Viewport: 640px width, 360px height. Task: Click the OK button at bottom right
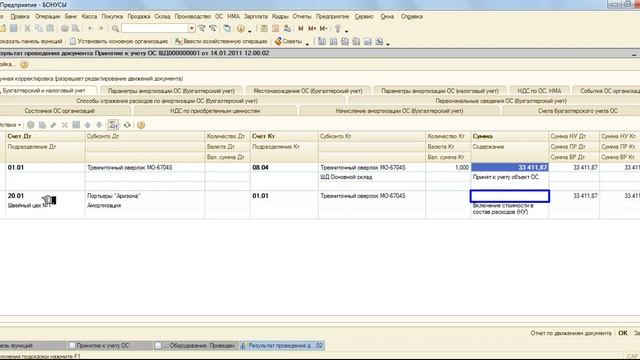623,333
